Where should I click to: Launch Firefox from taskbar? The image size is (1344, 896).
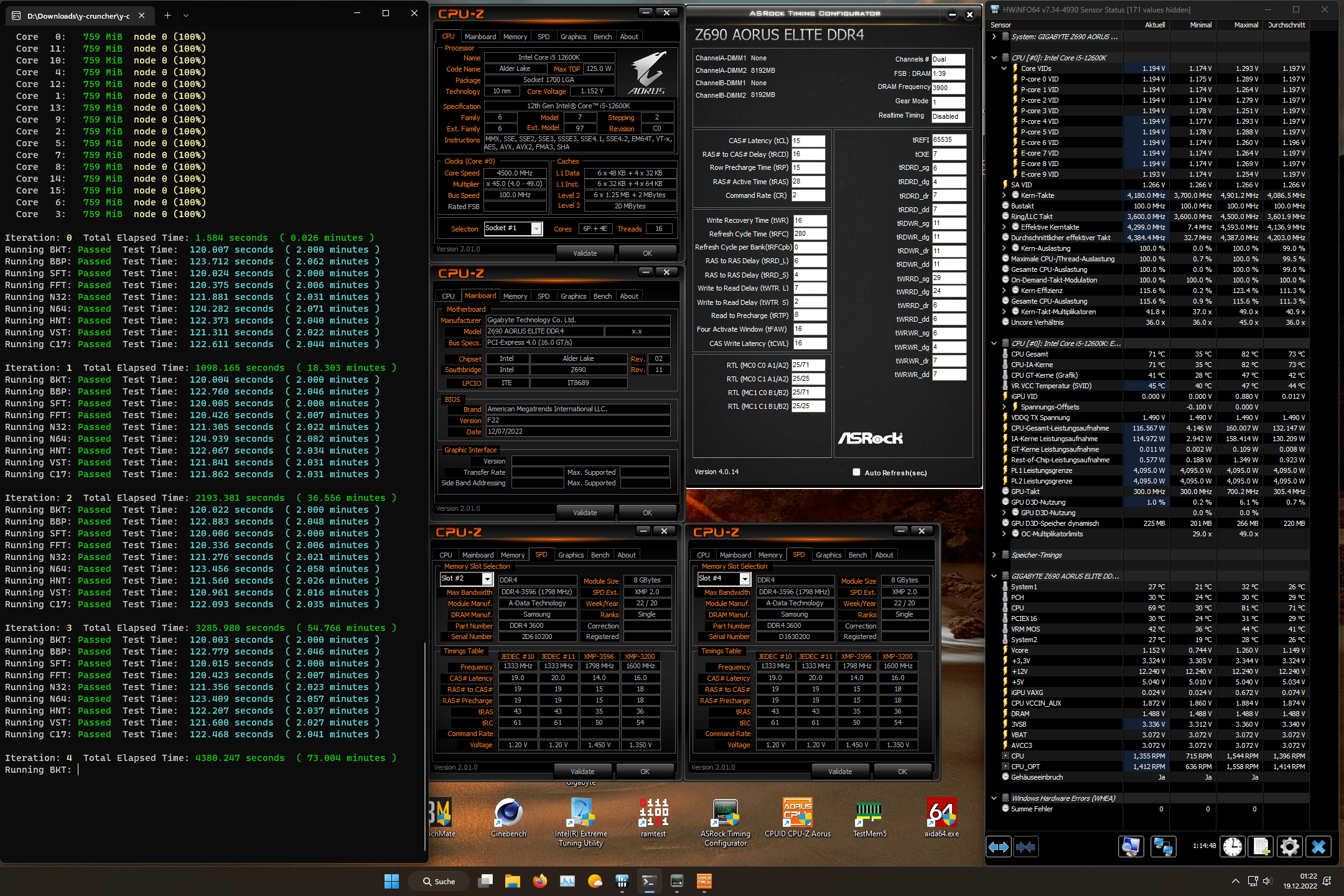pos(540,881)
